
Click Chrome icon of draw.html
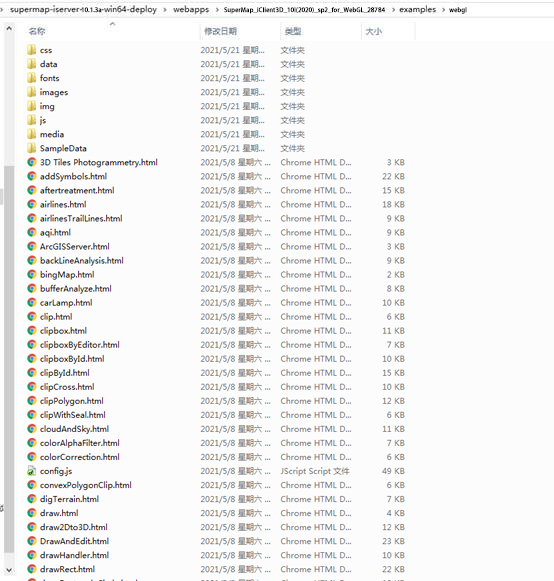32,513
